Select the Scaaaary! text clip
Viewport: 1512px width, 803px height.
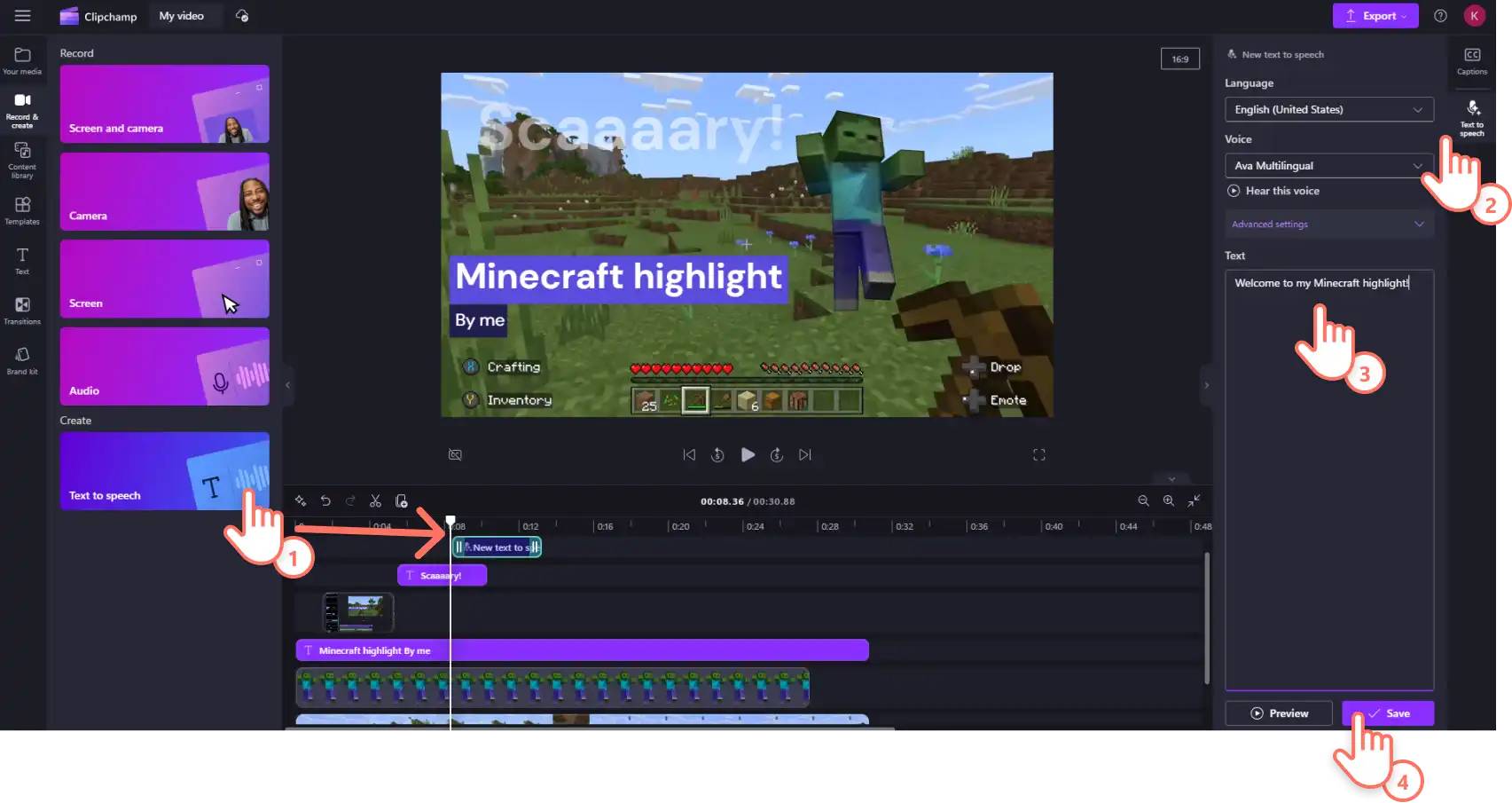pyautogui.click(x=442, y=576)
